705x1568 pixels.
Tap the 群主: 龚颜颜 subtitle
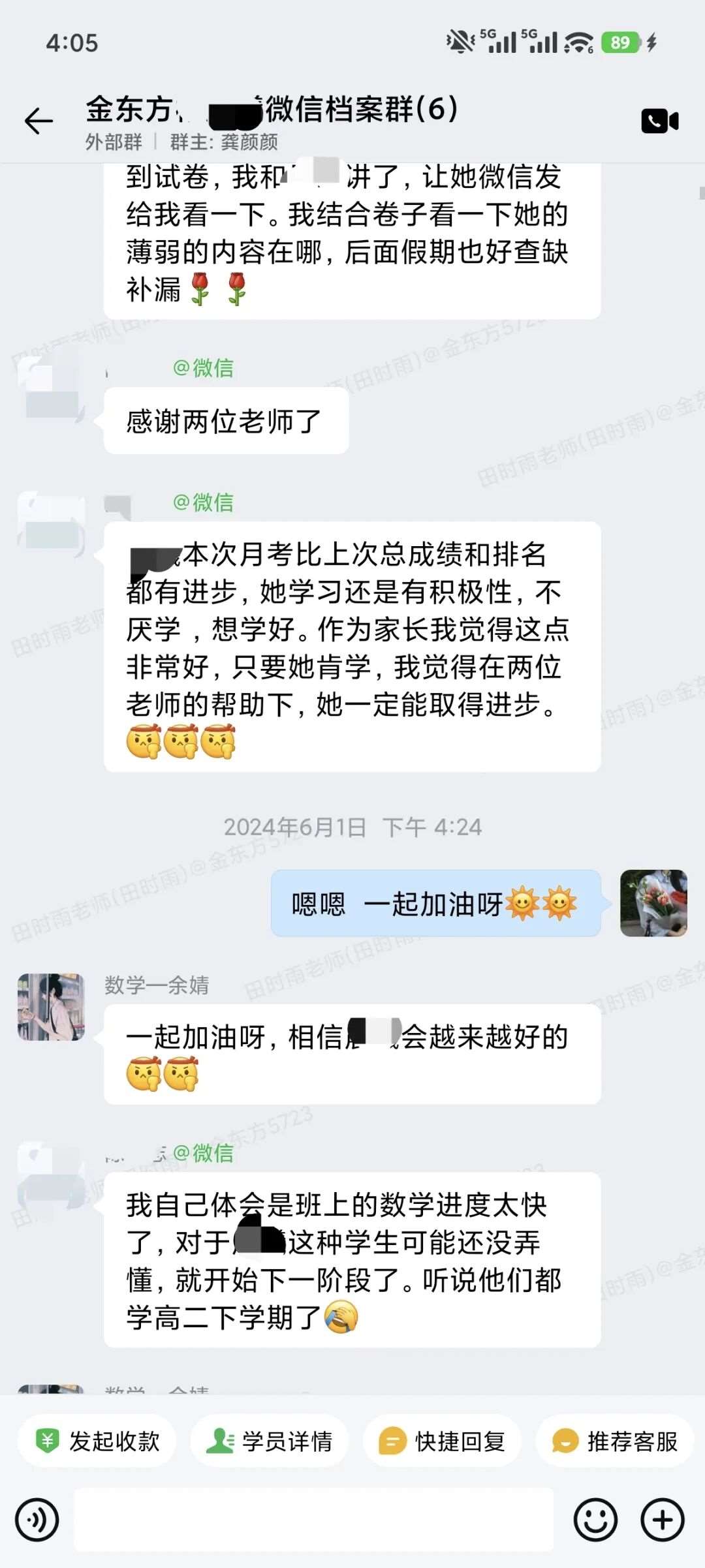224,142
